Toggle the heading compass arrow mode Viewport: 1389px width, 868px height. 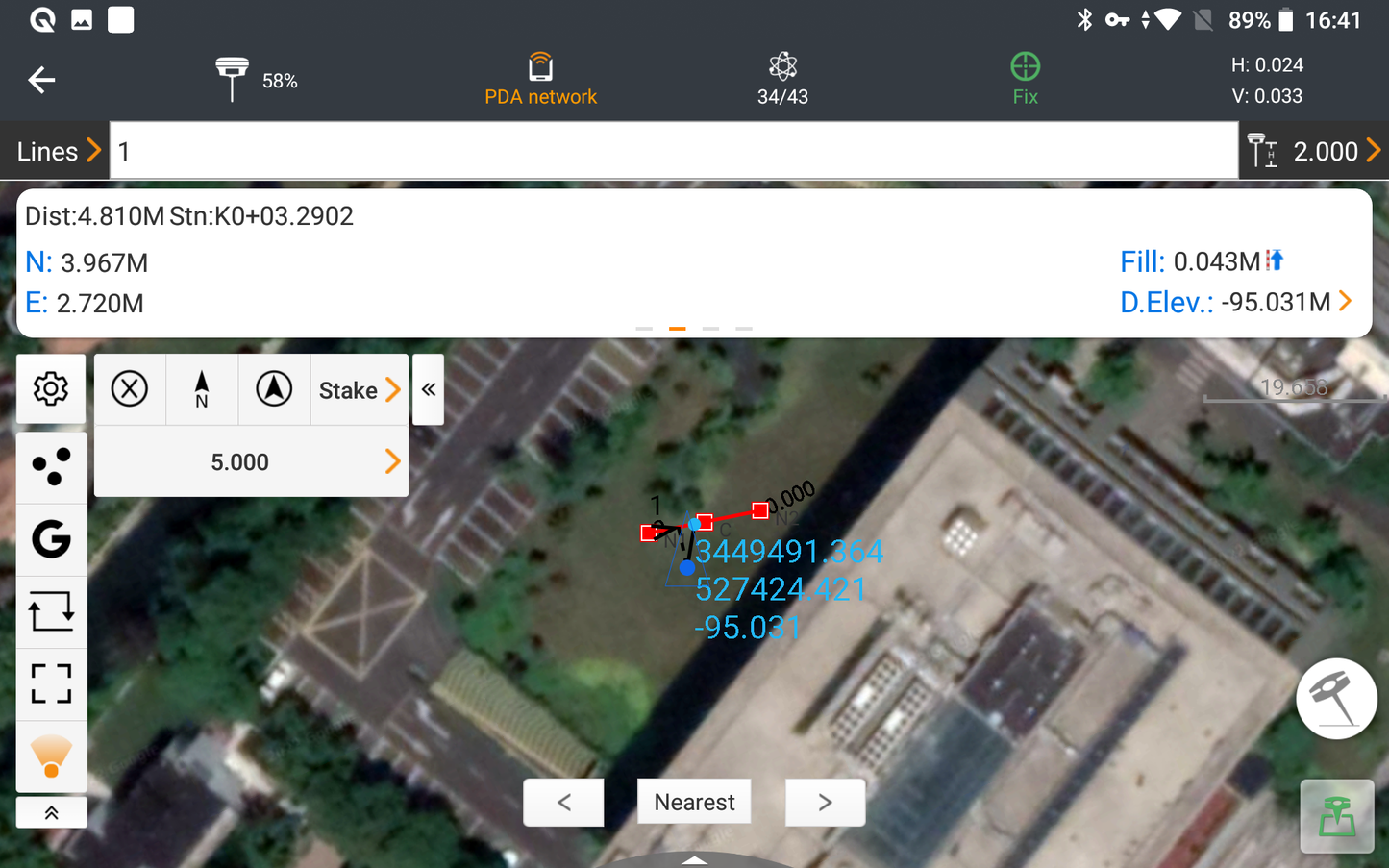(x=274, y=390)
